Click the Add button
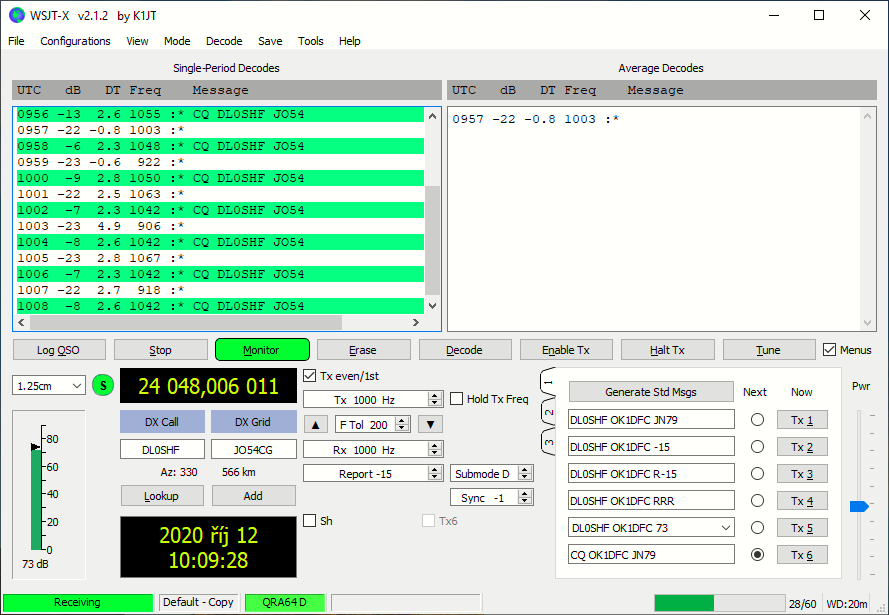Image resolution: width=889 pixels, height=615 pixels. (253, 496)
